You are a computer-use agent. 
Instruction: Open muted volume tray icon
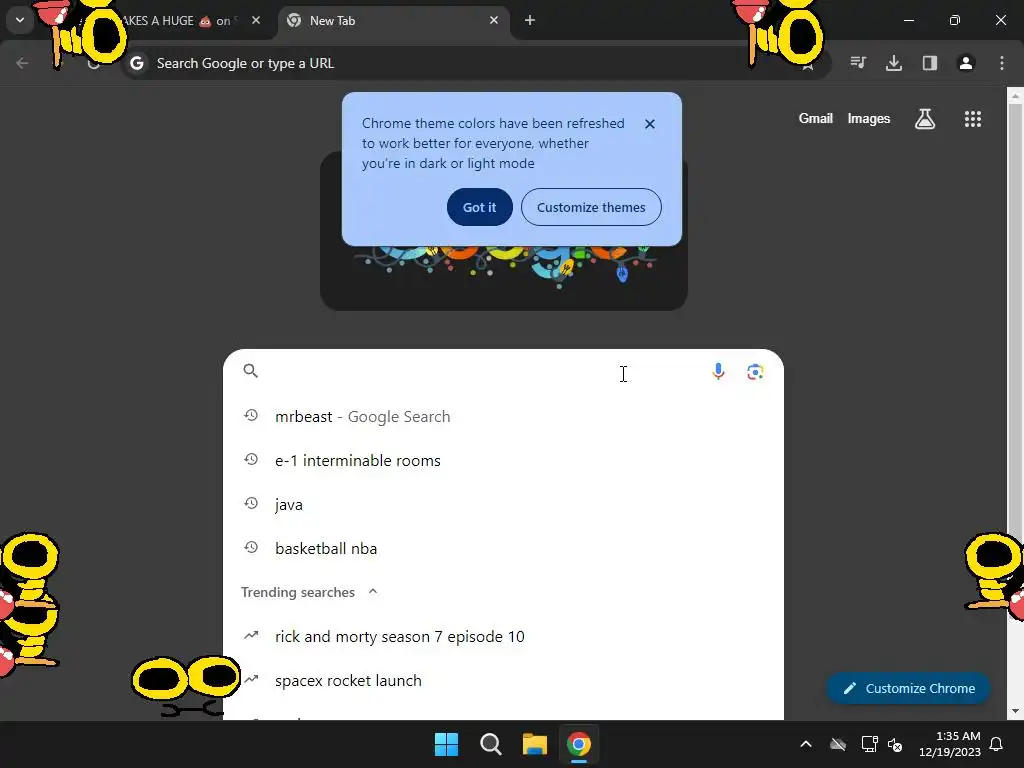click(x=895, y=744)
